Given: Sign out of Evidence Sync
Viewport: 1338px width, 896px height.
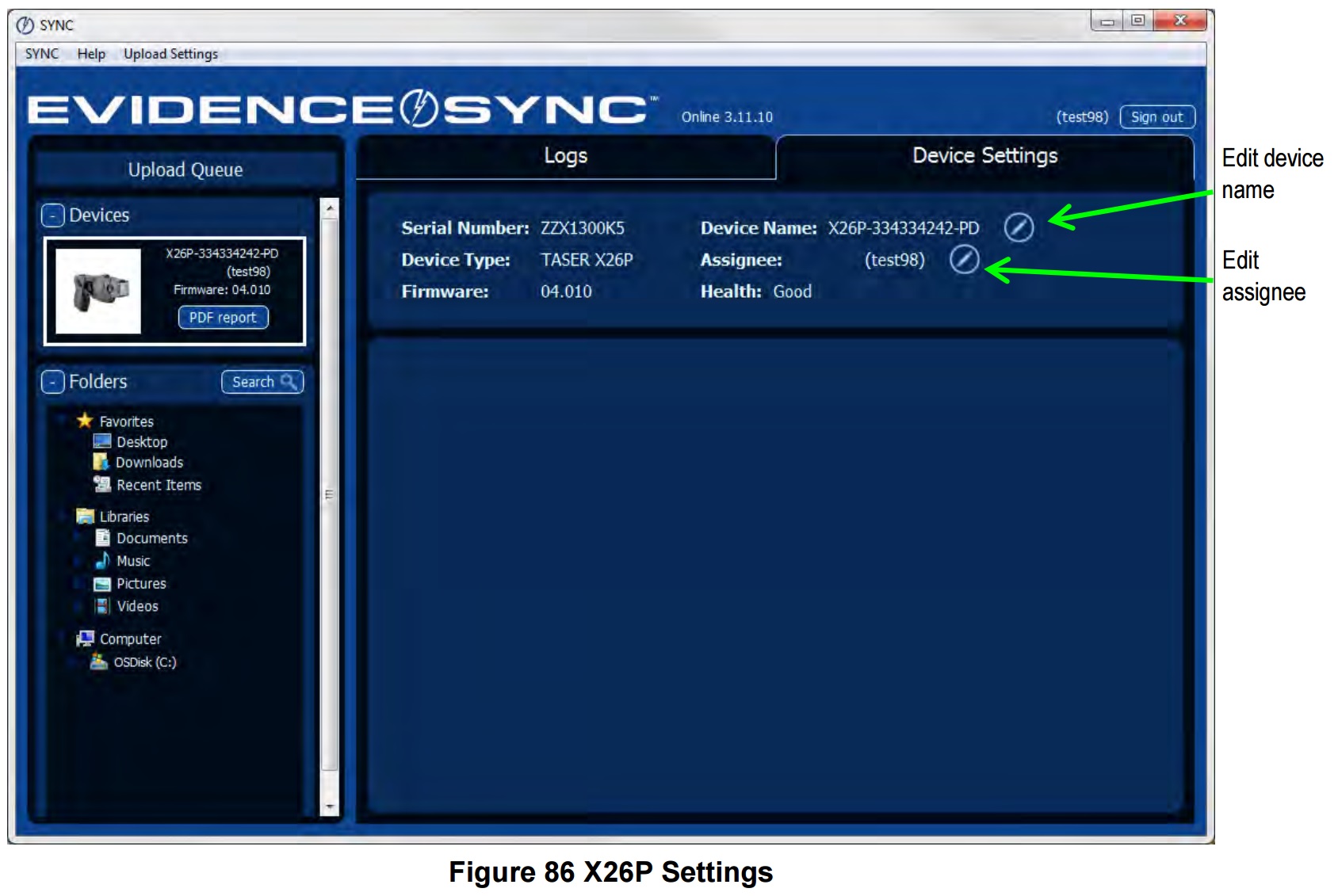Looking at the screenshot, I should tap(1156, 116).
